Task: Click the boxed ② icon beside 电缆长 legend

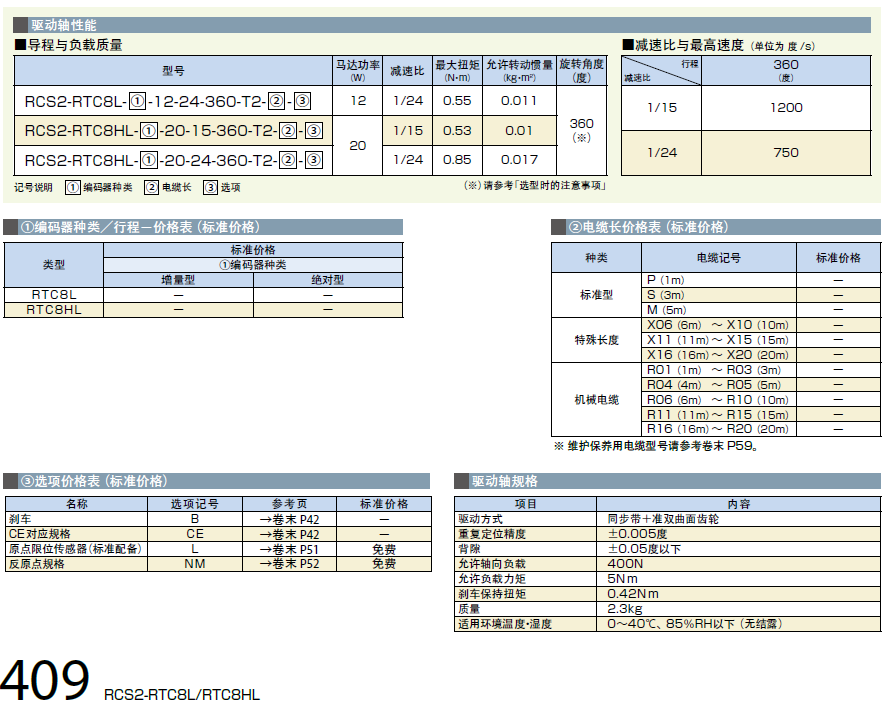Action: (x=151, y=187)
